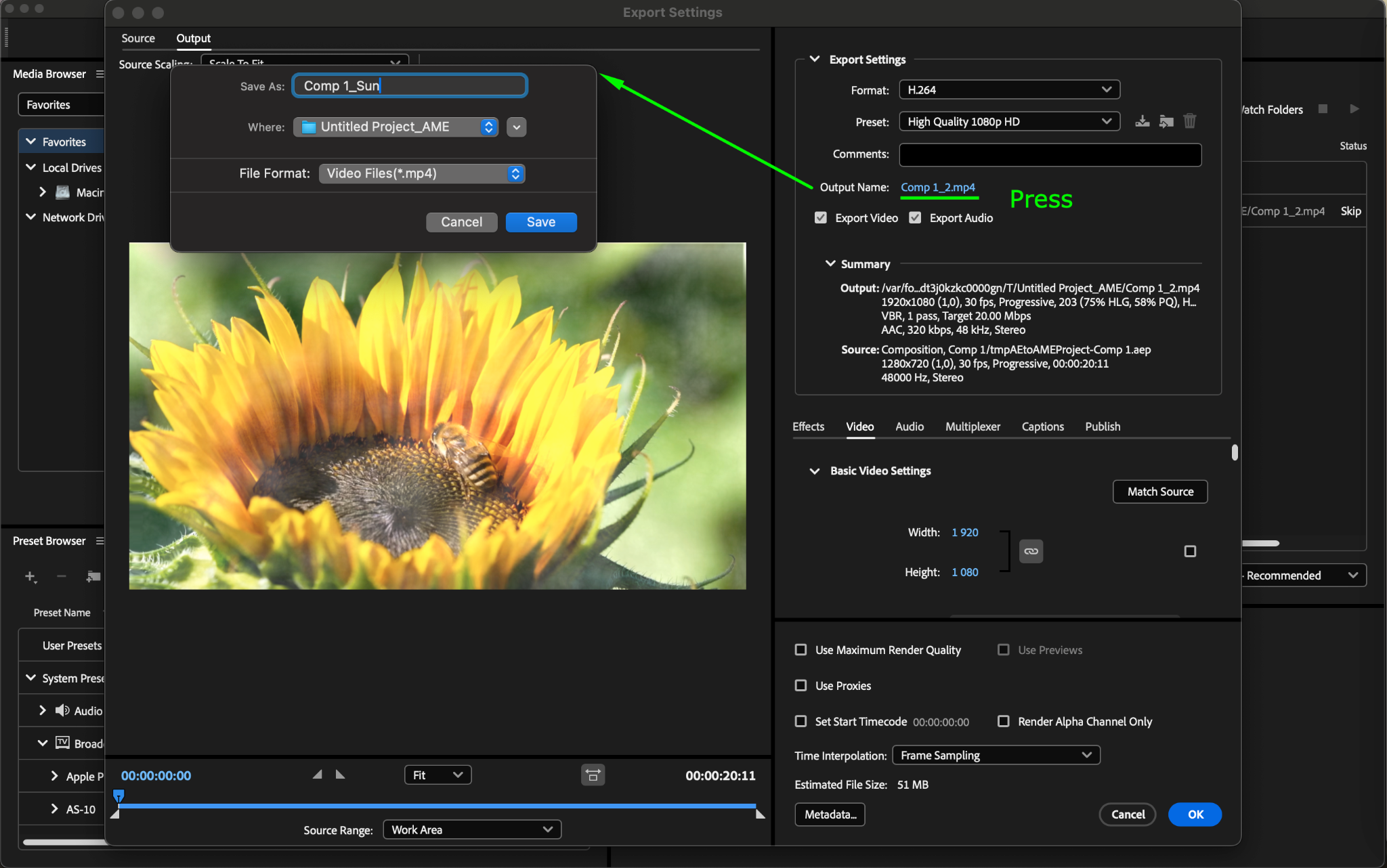Click the Save Preset icon
The height and width of the screenshot is (868, 1387).
[1143, 121]
